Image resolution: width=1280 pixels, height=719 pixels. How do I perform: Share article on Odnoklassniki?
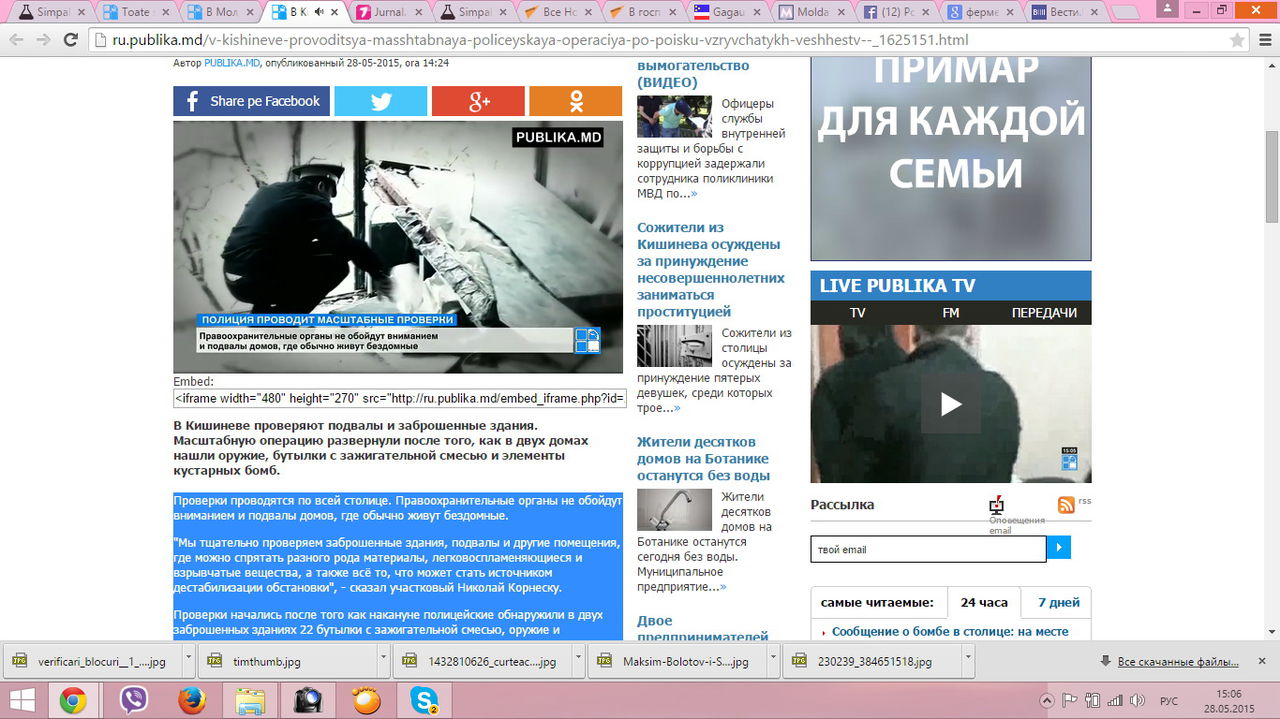[576, 101]
